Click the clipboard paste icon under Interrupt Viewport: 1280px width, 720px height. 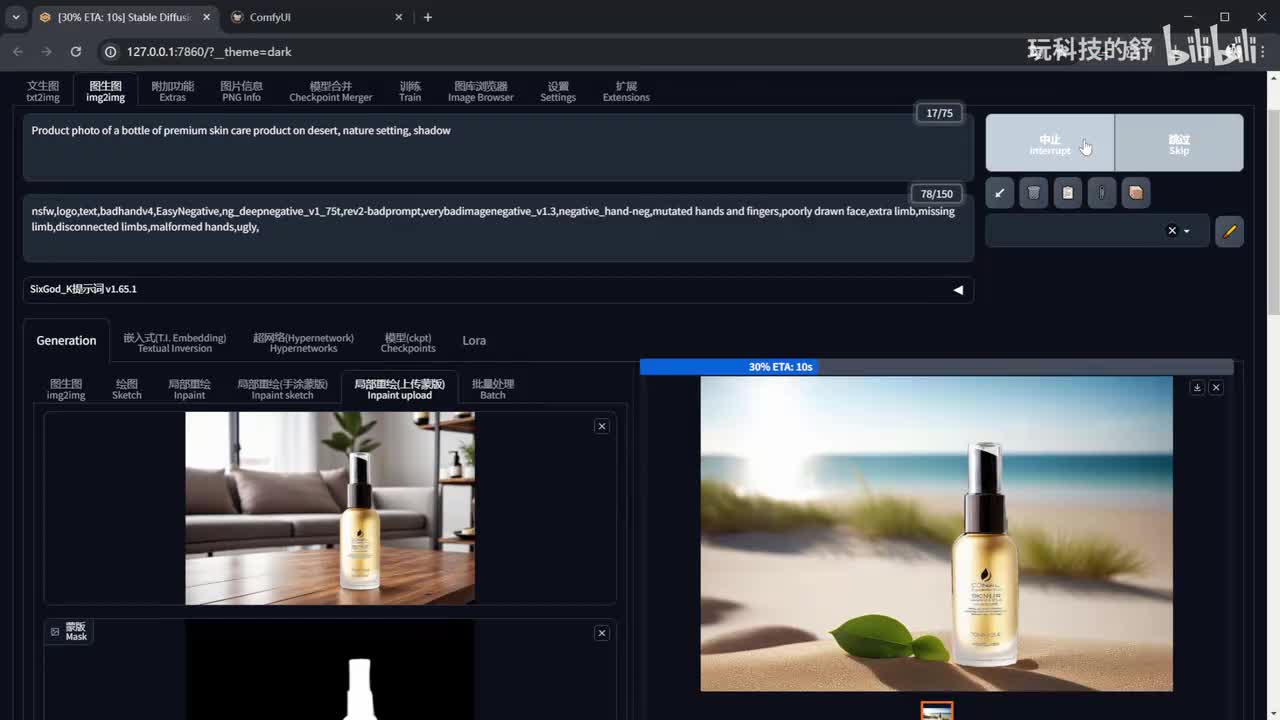(1068, 193)
